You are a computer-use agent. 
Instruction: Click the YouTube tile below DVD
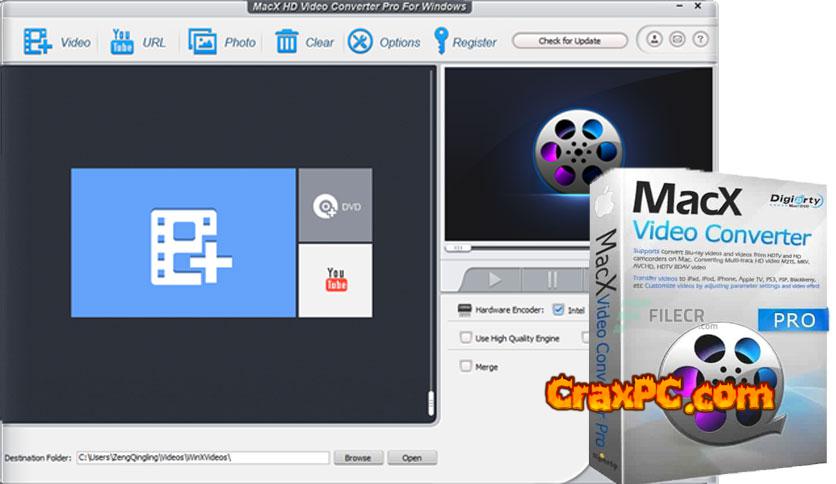coord(335,280)
